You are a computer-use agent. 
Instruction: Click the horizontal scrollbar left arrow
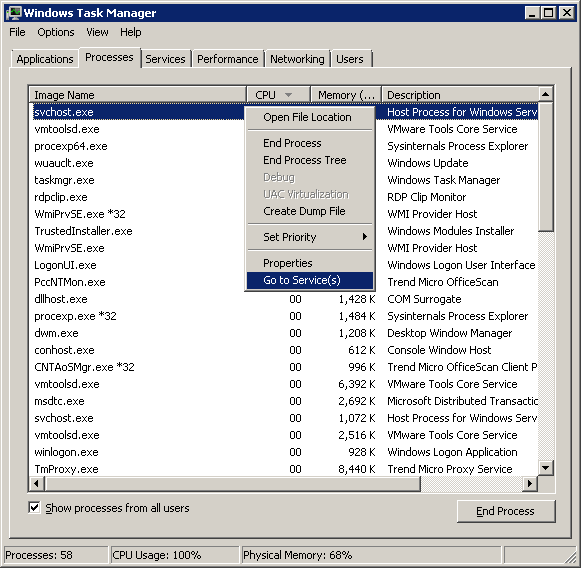[x=36, y=484]
